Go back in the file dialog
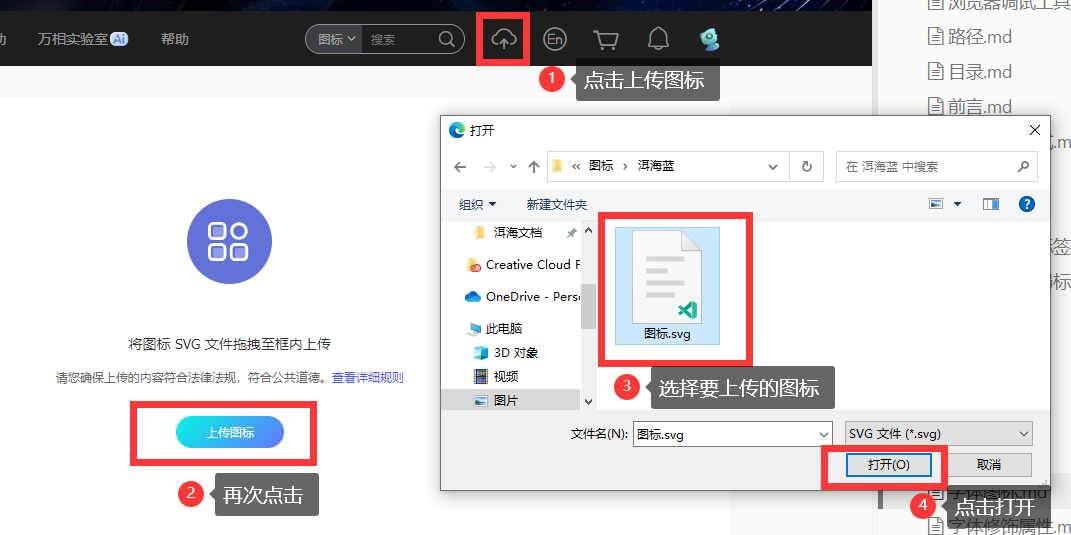The image size is (1071, 535). tap(460, 167)
